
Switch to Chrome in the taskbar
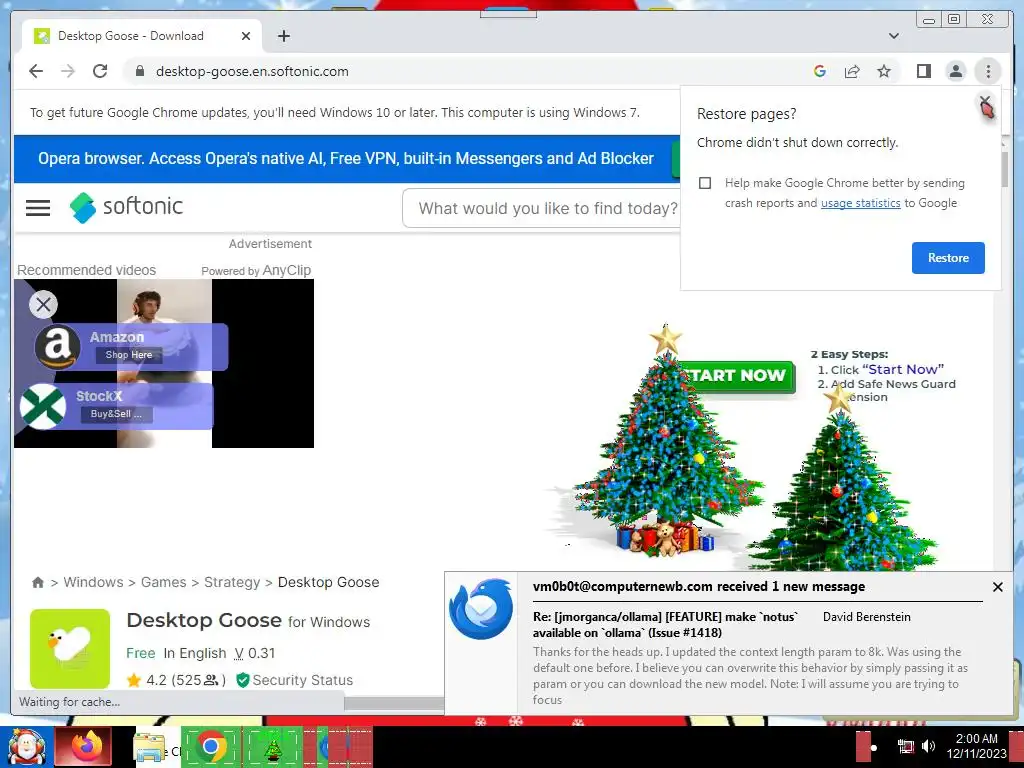[210, 746]
